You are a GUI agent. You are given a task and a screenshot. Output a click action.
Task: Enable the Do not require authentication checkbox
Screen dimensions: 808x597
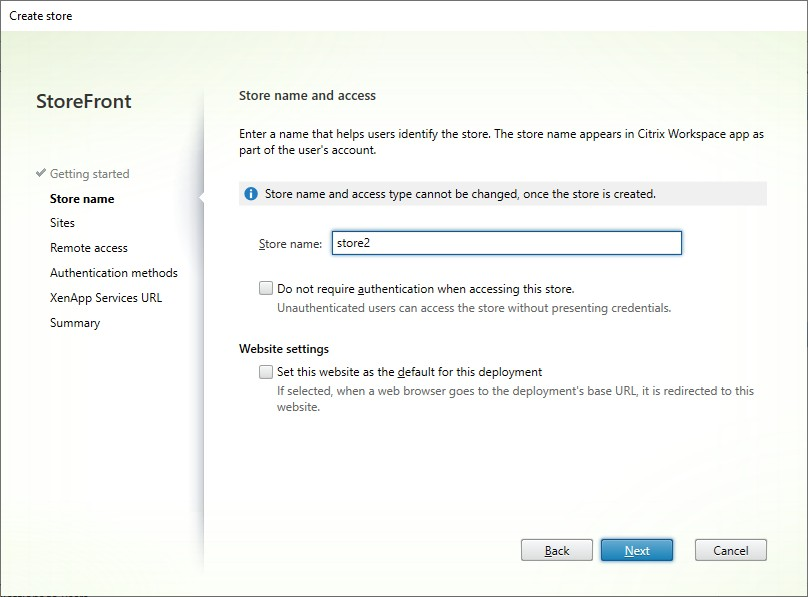(266, 288)
